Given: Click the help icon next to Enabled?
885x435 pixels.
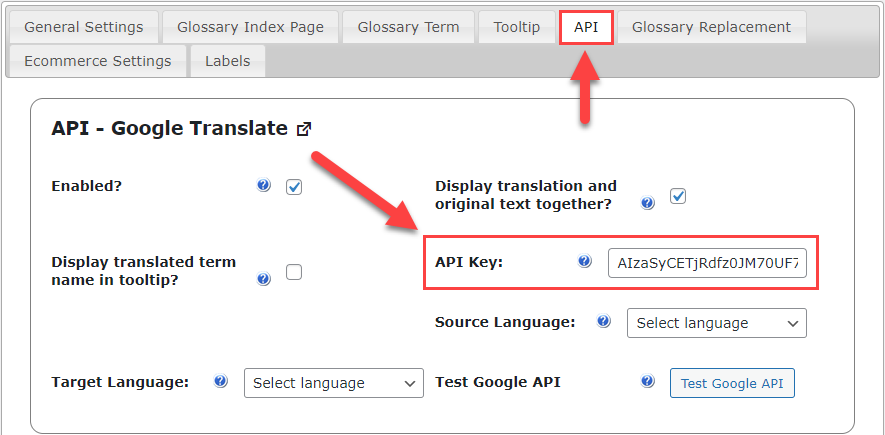Looking at the screenshot, I should tap(264, 185).
